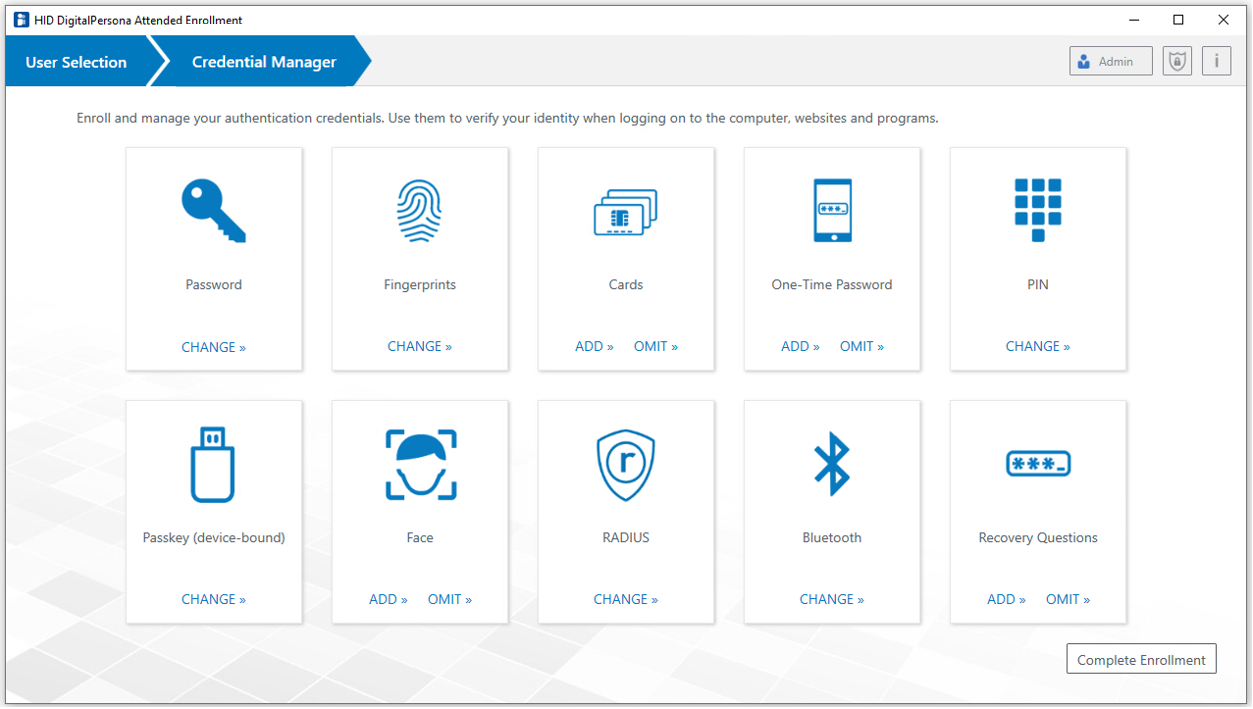Image resolution: width=1253 pixels, height=709 pixels.
Task: Click the Cards smart card icon
Action: pyautogui.click(x=625, y=212)
